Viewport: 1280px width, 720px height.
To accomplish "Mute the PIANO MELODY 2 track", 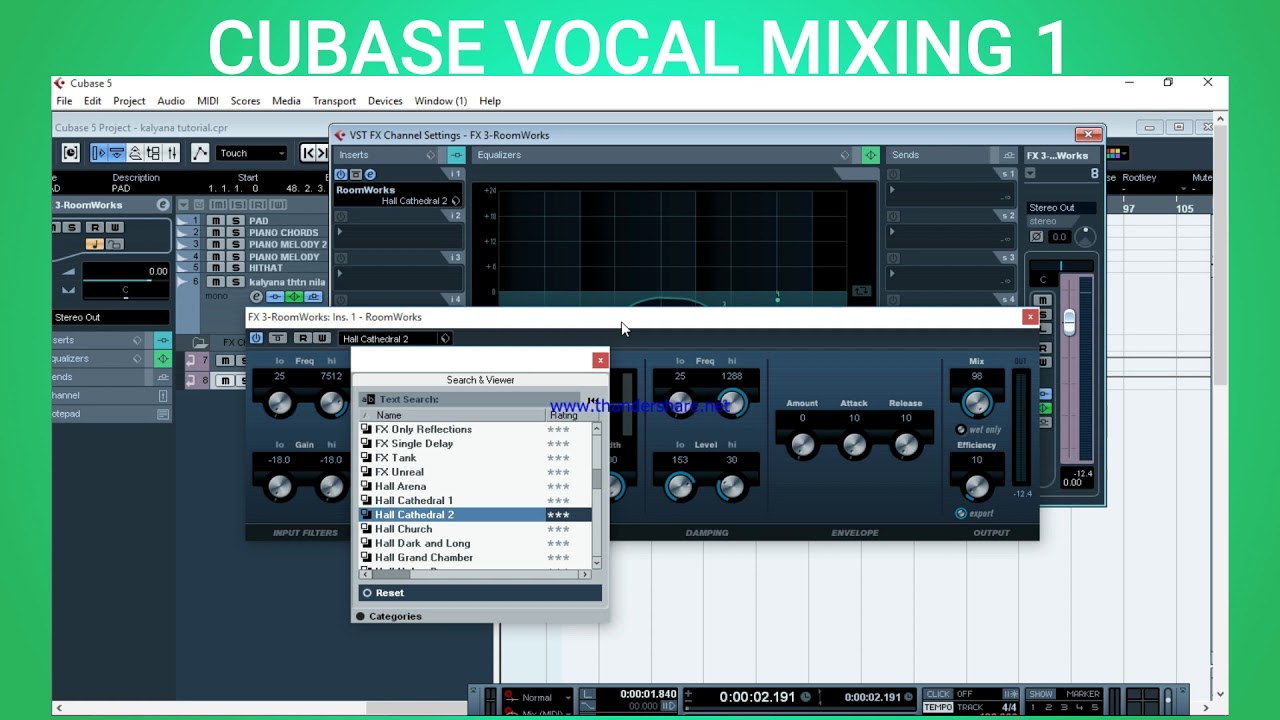I will coord(215,245).
